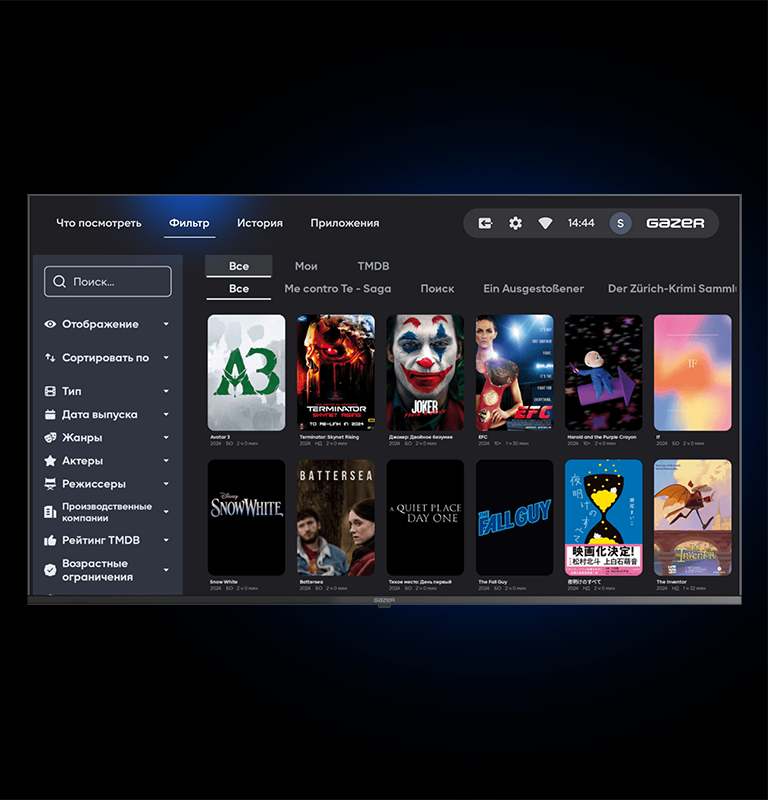
Task: Click the building icon beside Производственные компании
Action: 50,512
